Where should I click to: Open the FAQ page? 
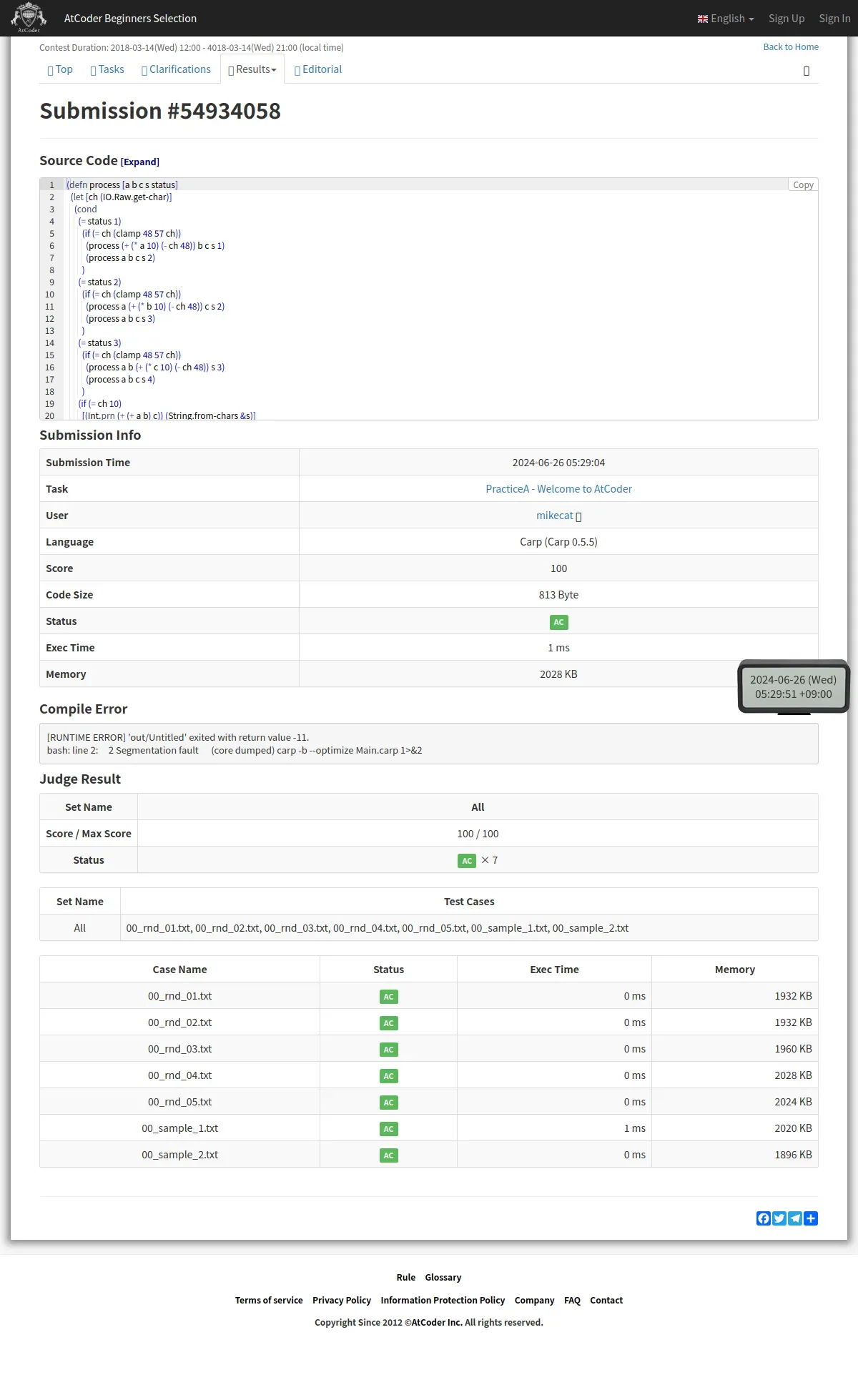click(x=572, y=1301)
